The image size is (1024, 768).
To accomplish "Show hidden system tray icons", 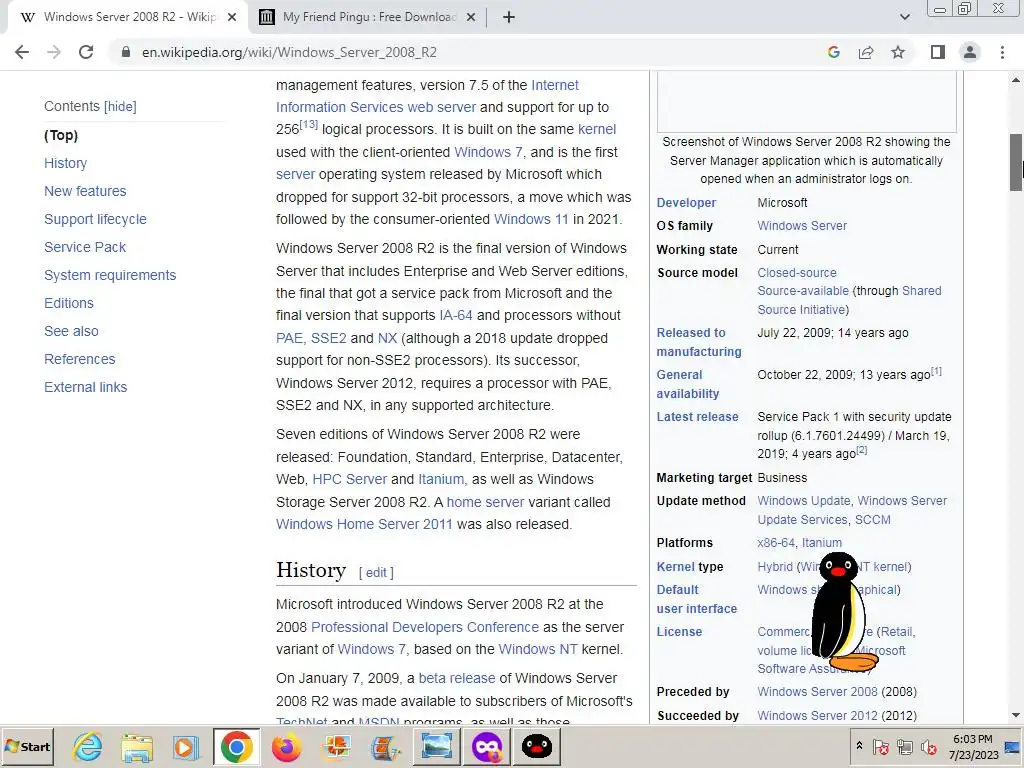I will [x=859, y=746].
